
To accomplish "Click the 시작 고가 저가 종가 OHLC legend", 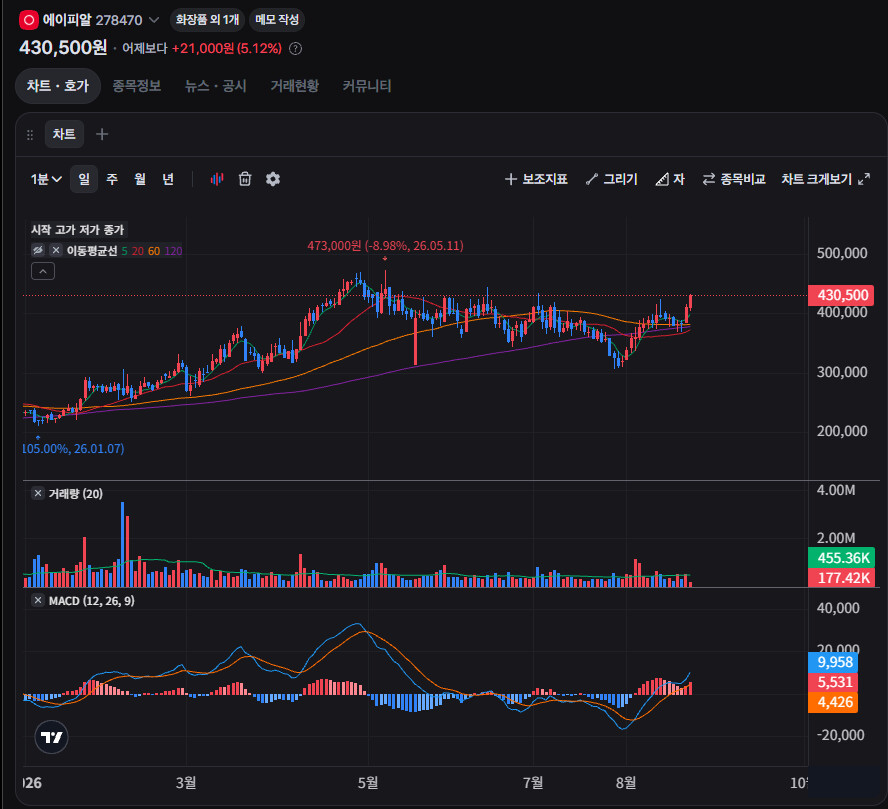I will (78, 230).
